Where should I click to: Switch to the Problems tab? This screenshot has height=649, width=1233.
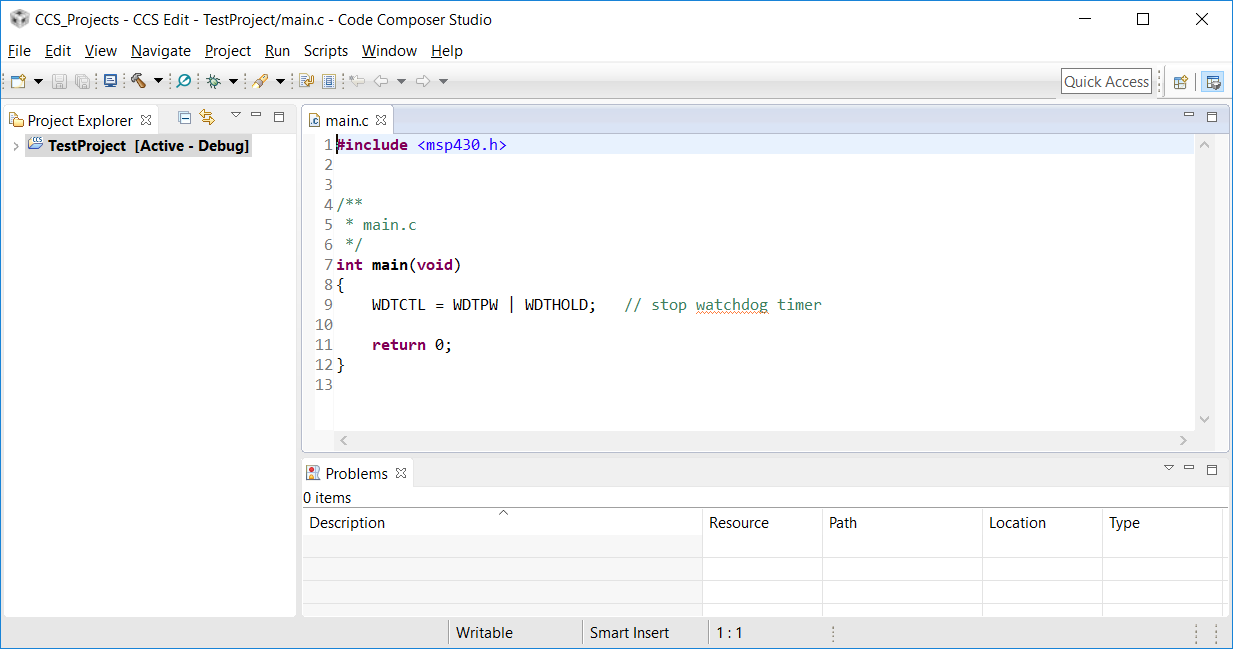tap(355, 472)
